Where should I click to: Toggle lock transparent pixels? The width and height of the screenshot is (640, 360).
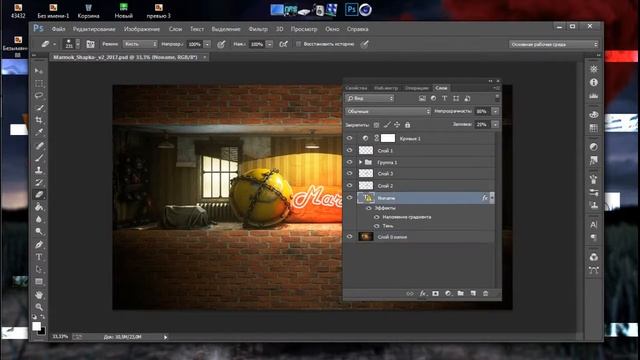pyautogui.click(x=376, y=125)
